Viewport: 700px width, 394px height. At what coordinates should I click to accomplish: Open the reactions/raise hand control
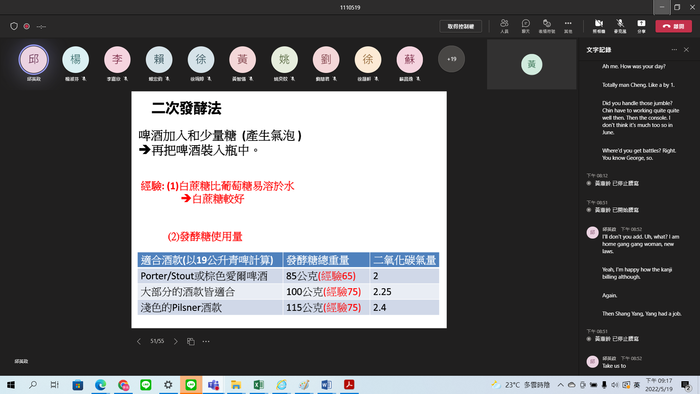546,26
